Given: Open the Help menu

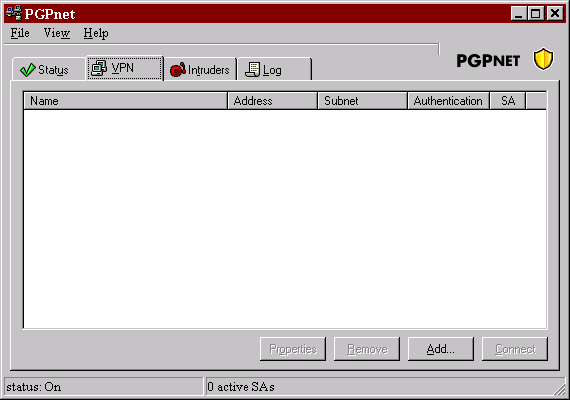Looking at the screenshot, I should (x=96, y=33).
